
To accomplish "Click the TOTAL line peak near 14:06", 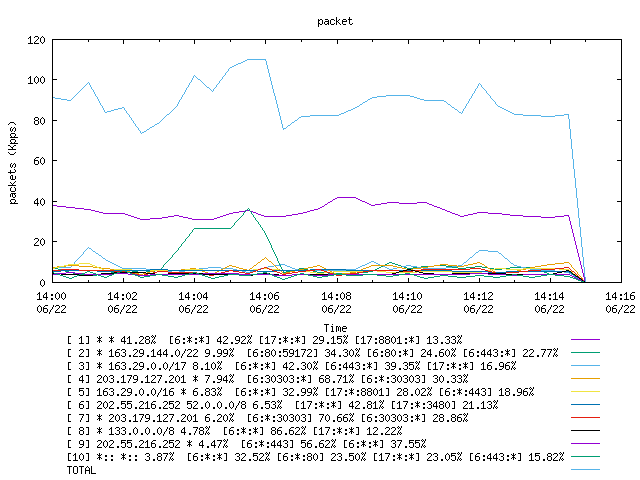I will tap(257, 60).
